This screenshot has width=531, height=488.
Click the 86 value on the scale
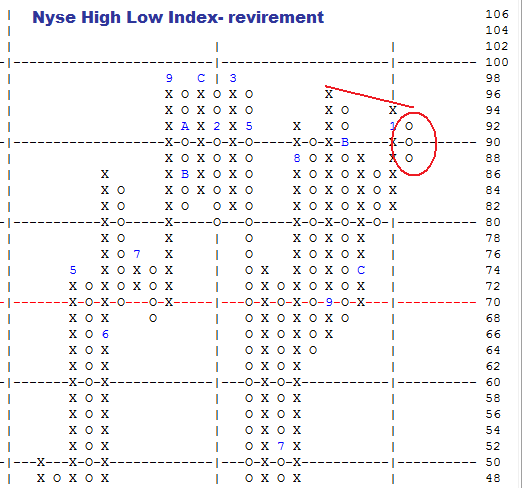pos(493,174)
